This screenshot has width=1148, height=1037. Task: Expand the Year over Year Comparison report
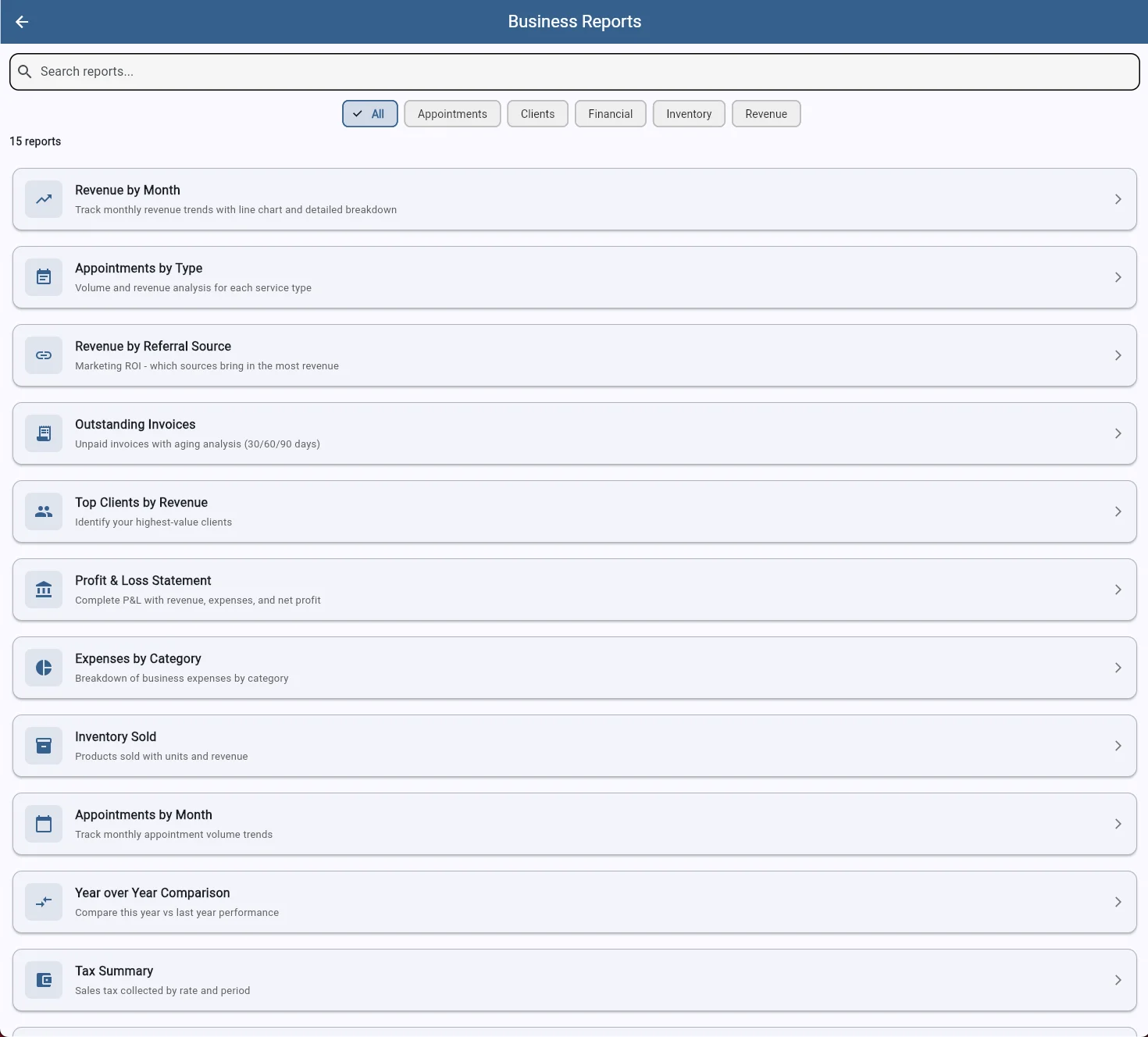coord(1118,902)
